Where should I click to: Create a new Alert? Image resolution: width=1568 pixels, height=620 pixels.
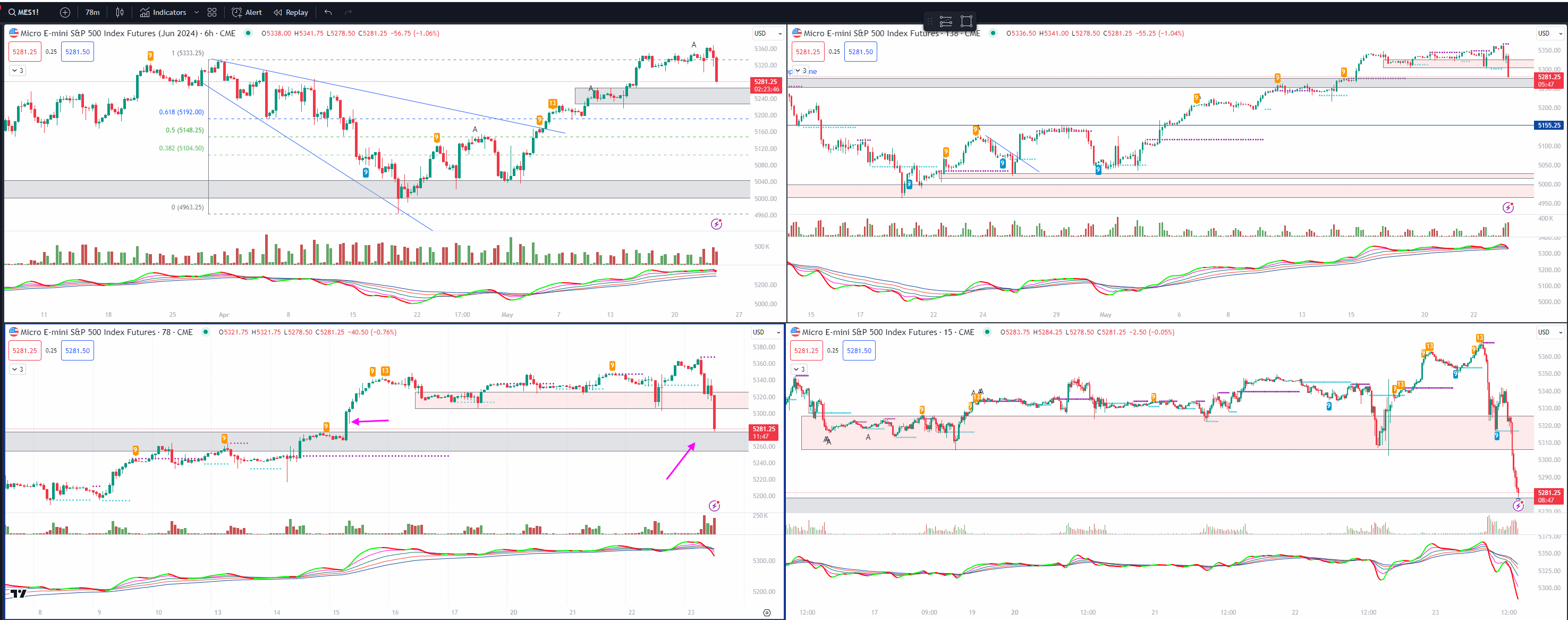click(247, 12)
